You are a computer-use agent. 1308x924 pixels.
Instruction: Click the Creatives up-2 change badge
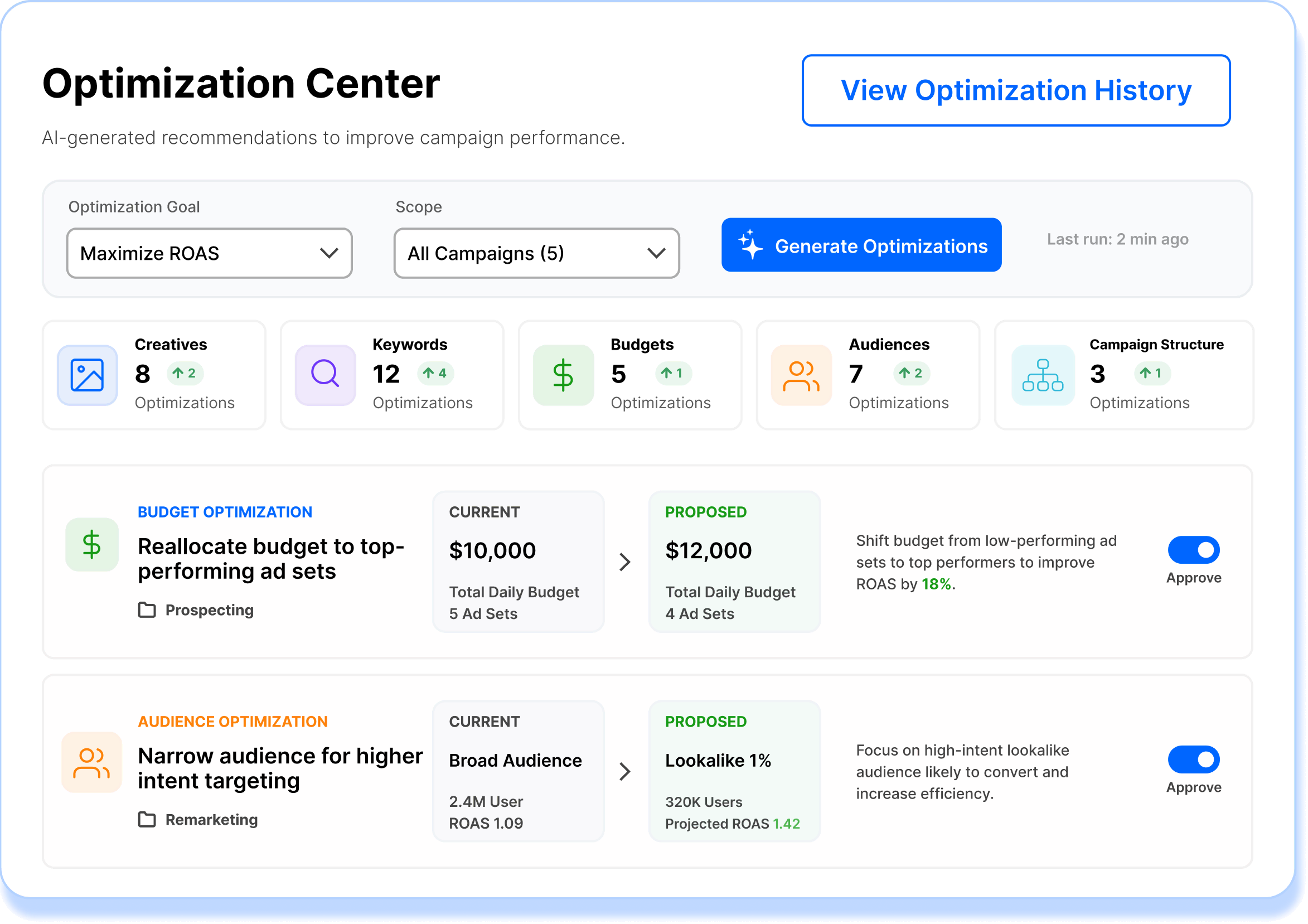coord(185,374)
